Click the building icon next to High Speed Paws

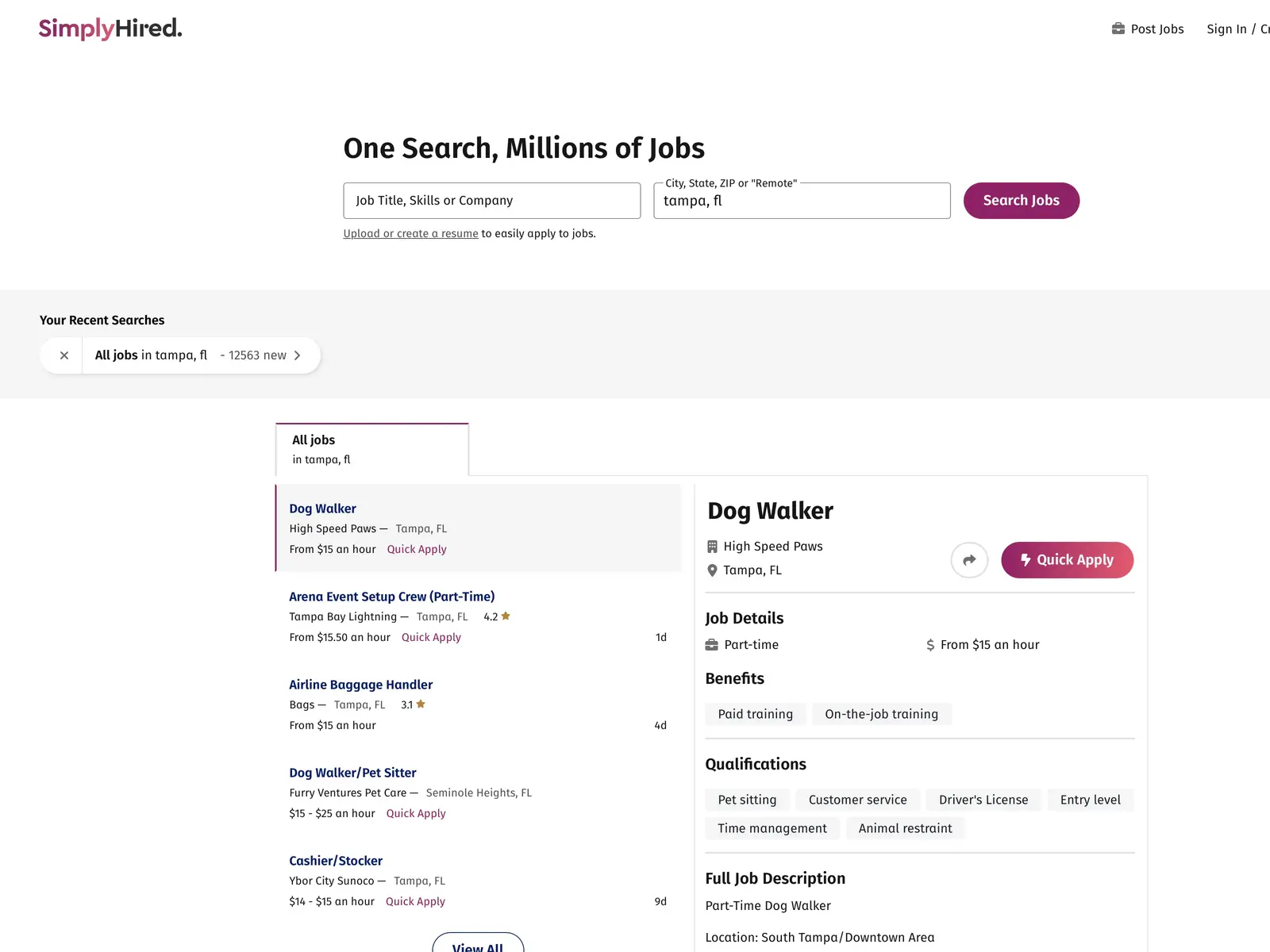[712, 547]
